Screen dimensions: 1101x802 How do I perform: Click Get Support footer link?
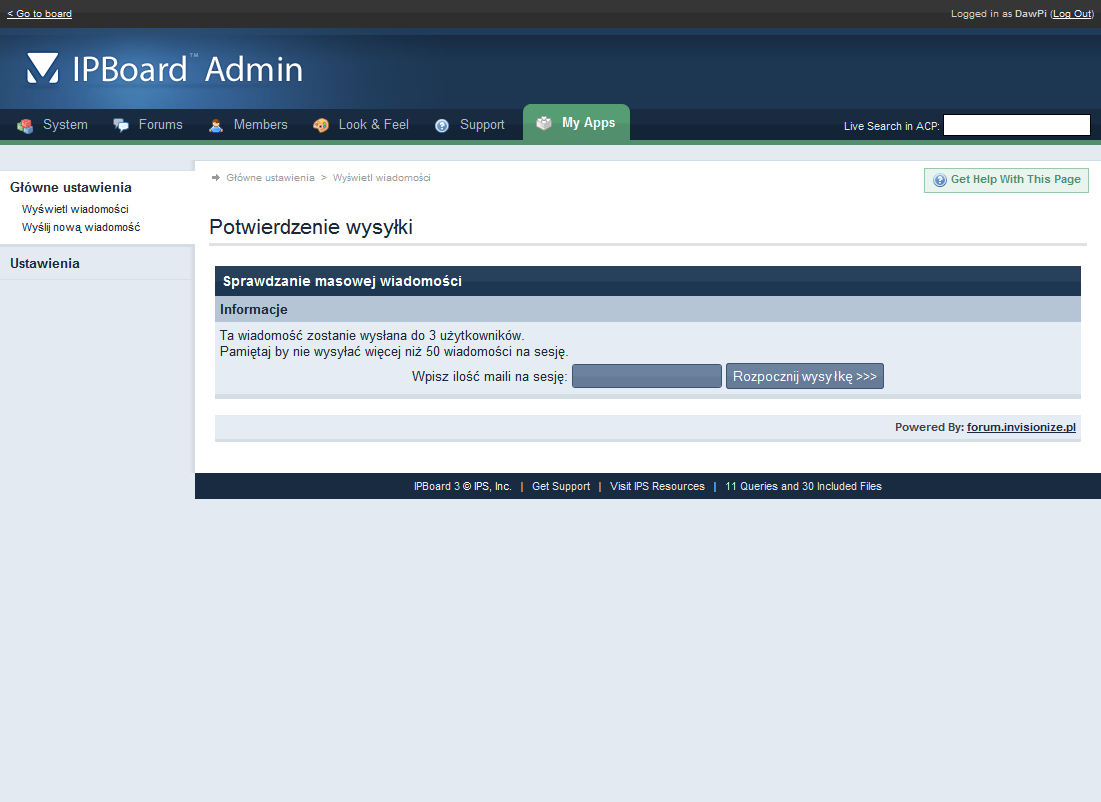(x=561, y=486)
